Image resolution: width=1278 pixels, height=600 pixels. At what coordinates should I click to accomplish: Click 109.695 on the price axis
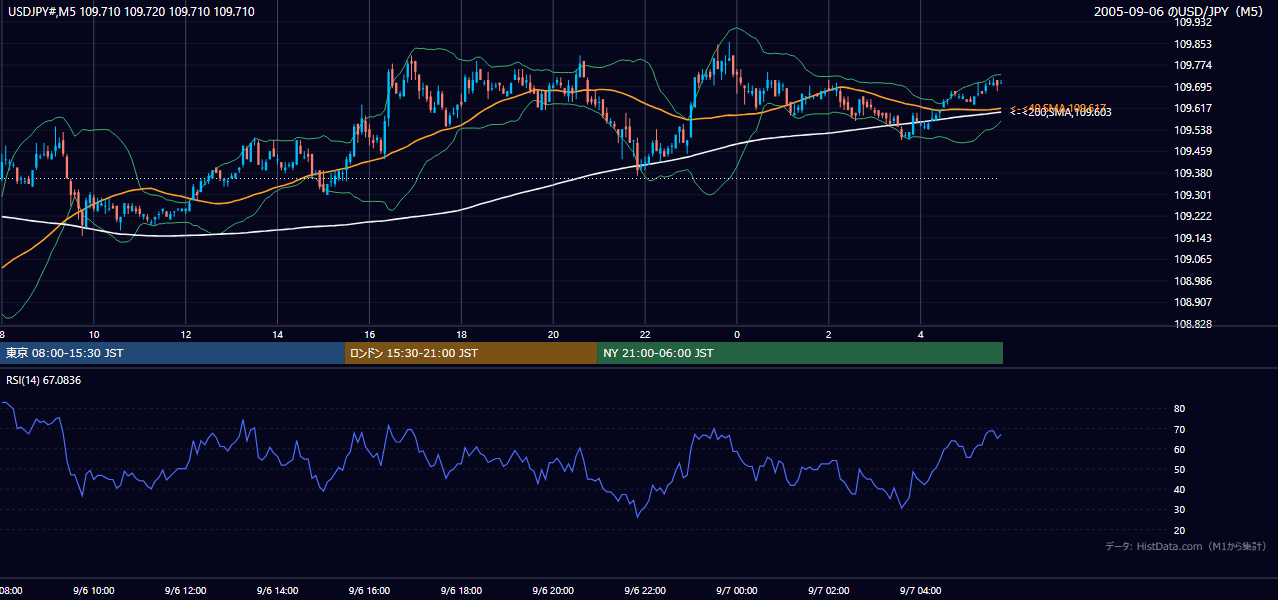(1192, 87)
